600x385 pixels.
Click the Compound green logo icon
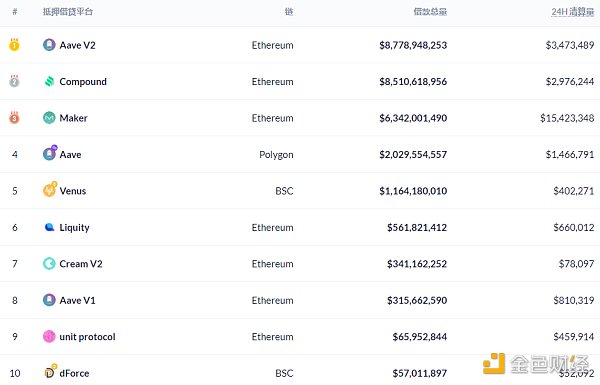click(49, 82)
